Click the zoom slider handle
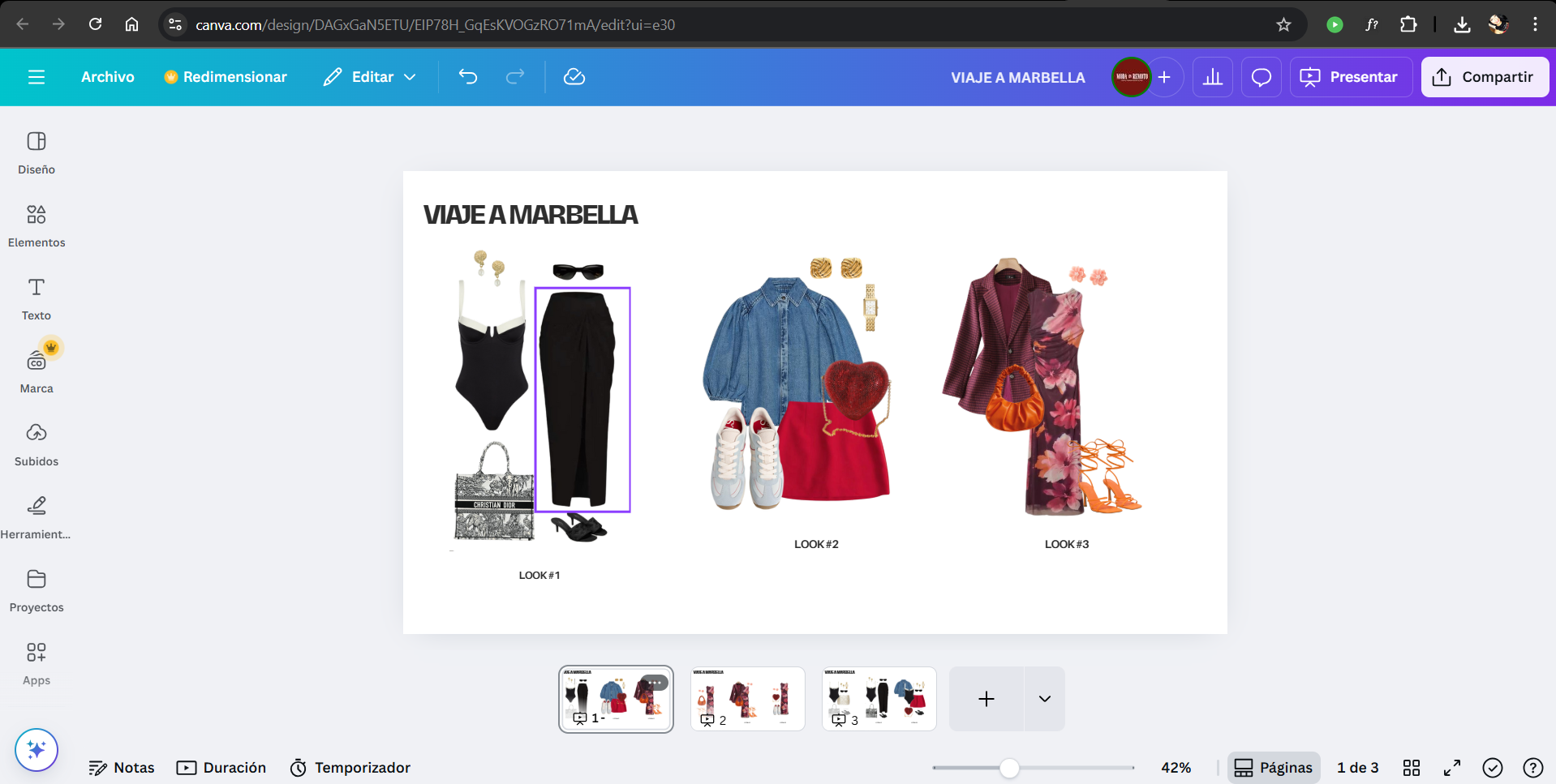This screenshot has height=784, width=1556. click(x=1009, y=768)
